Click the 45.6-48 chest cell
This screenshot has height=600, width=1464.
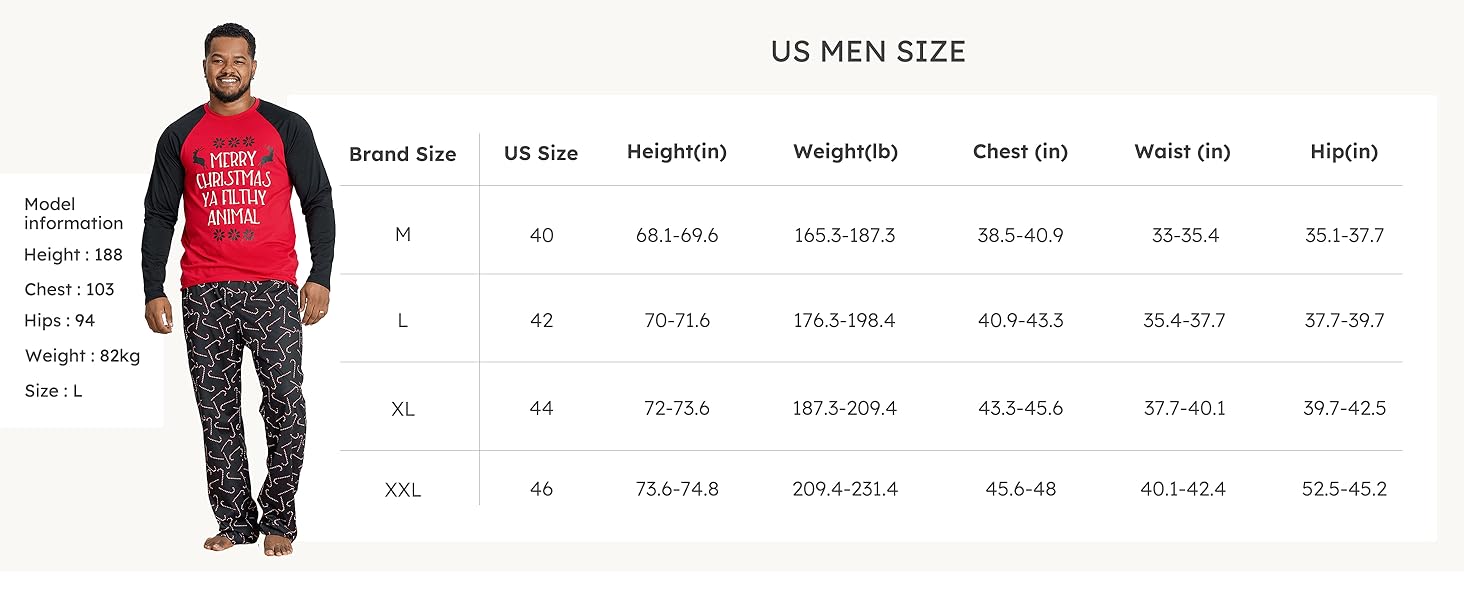point(1020,489)
